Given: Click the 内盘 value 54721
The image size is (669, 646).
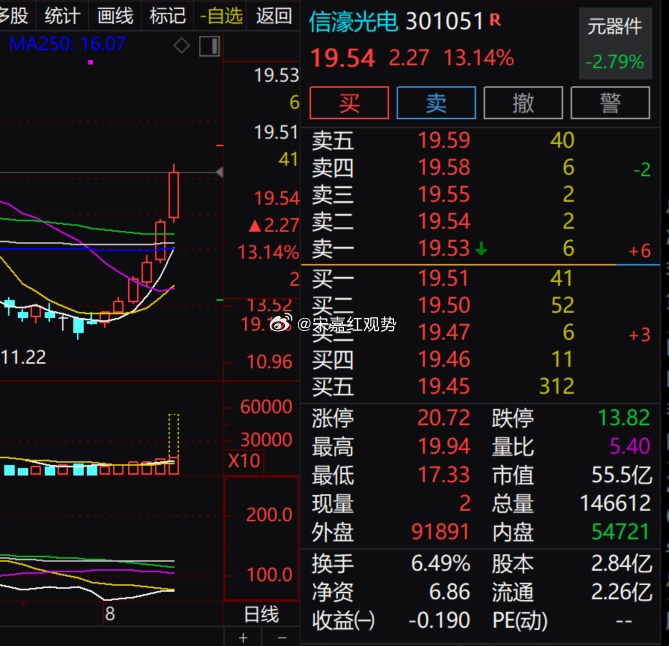Looking at the screenshot, I should 621,532.
